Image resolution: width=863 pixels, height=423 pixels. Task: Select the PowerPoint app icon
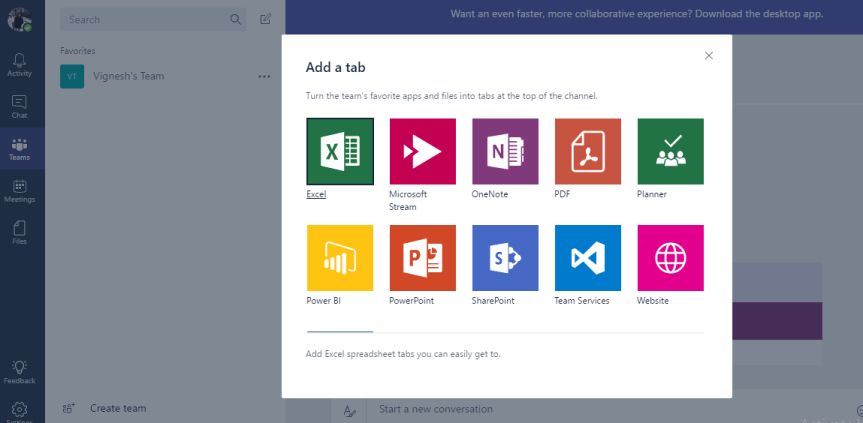(x=422, y=258)
